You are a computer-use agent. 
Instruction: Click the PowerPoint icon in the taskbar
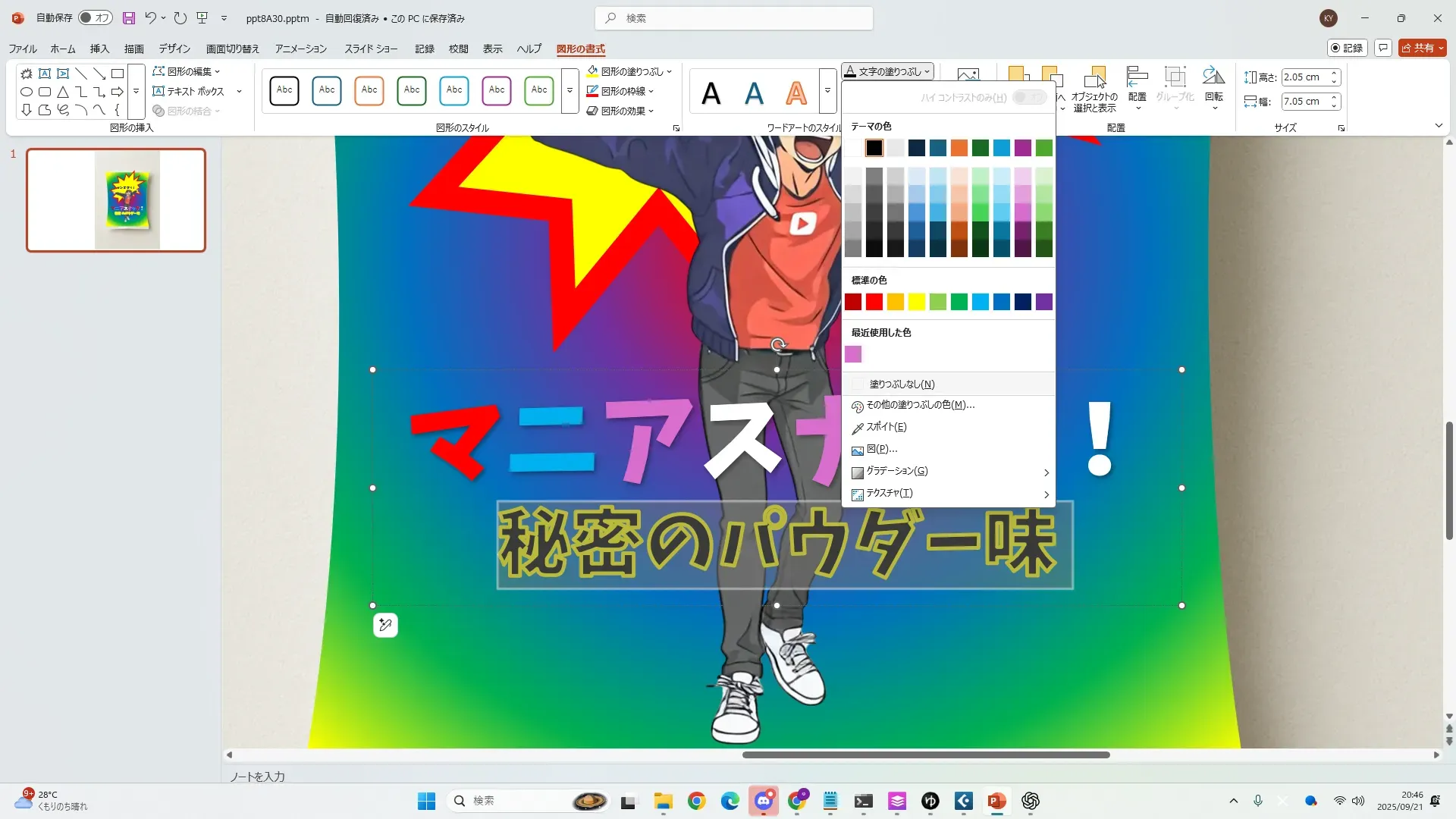click(x=996, y=801)
